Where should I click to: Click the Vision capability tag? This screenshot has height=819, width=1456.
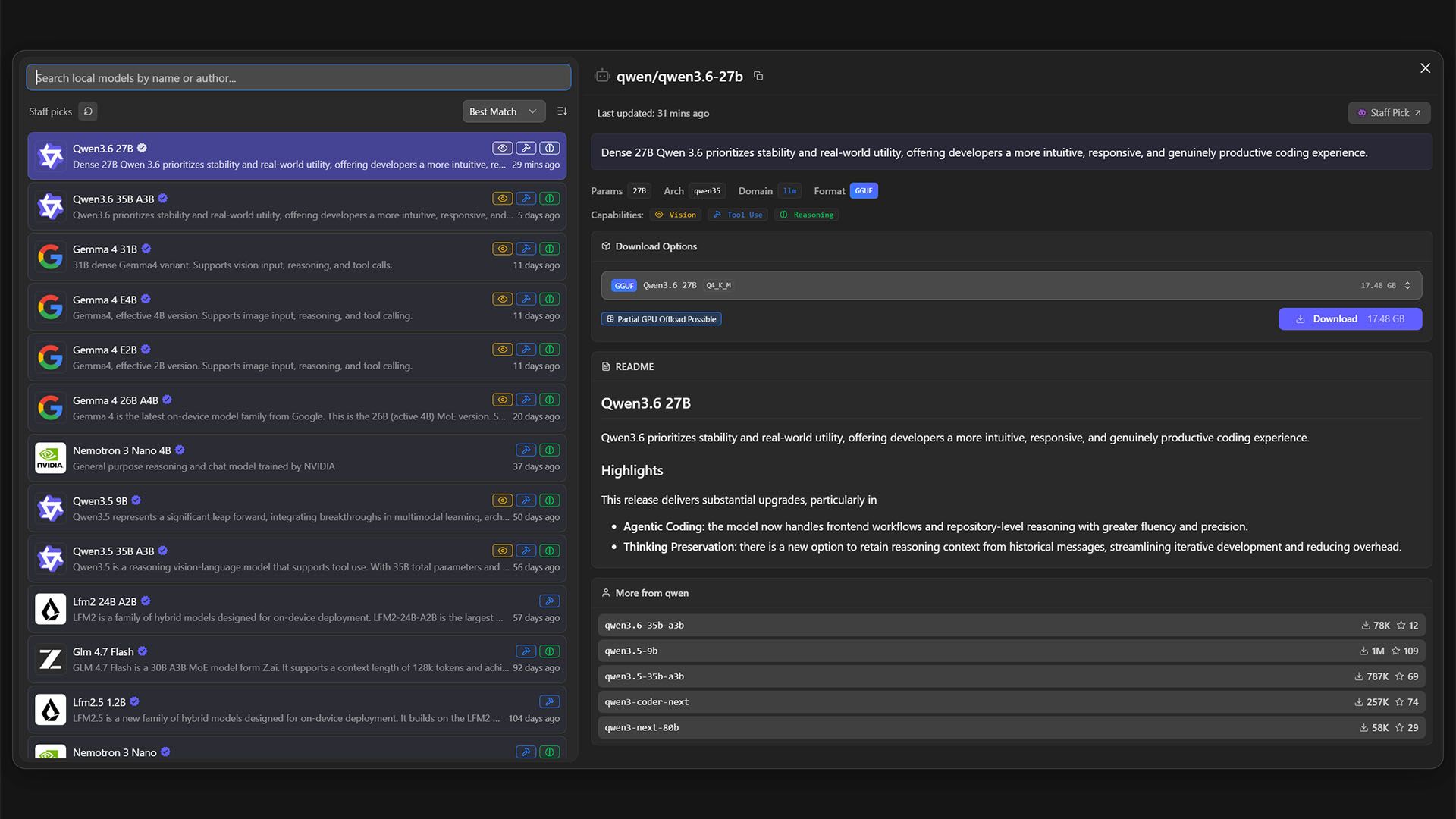pos(675,215)
